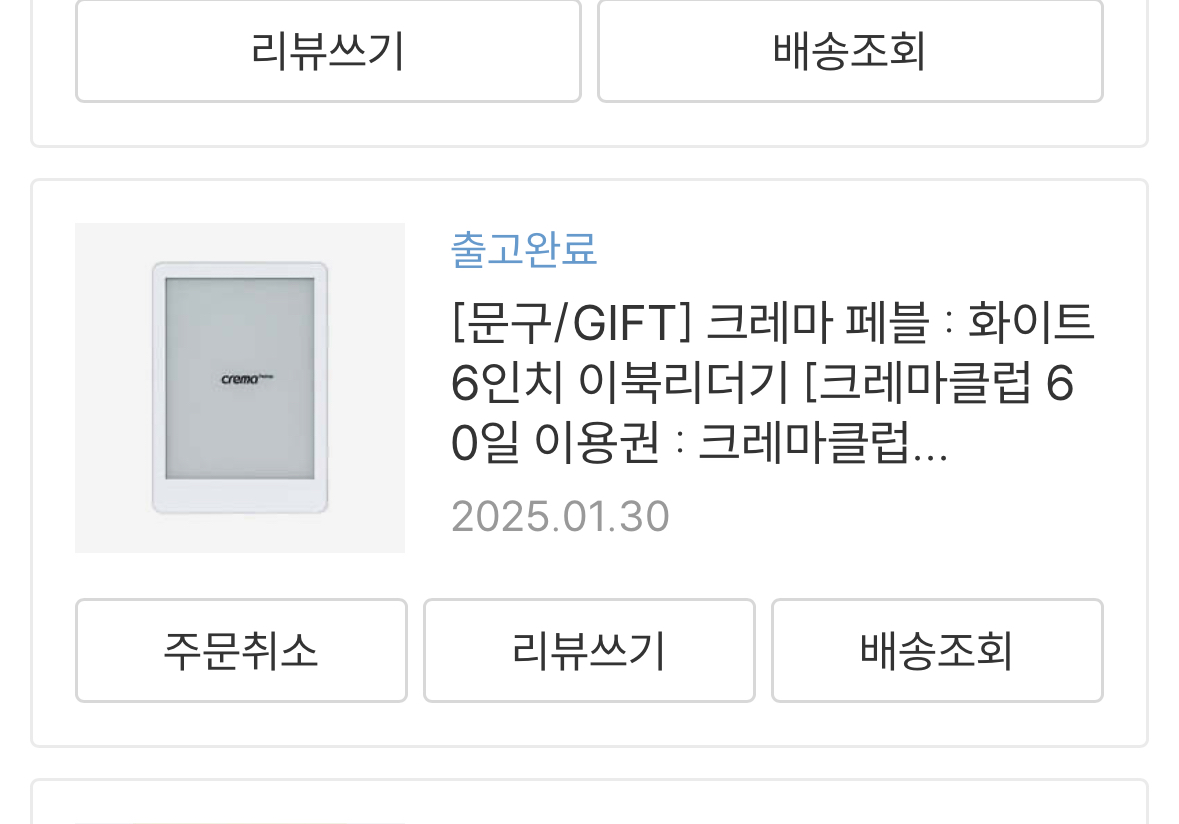Tap the white bezel of the e-reader picture
Viewport: 1179px width, 824px height.
click(240, 496)
